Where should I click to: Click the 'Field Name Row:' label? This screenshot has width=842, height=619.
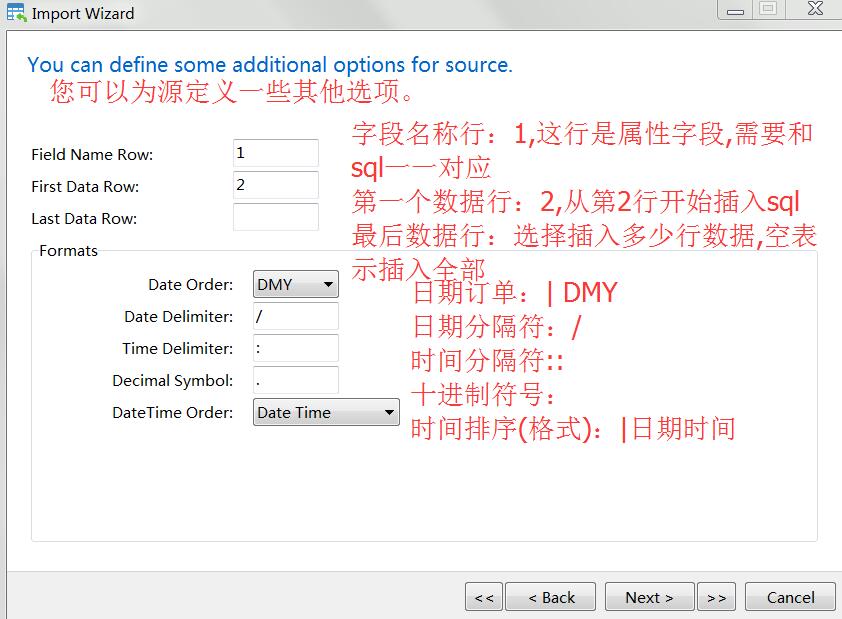[92, 155]
